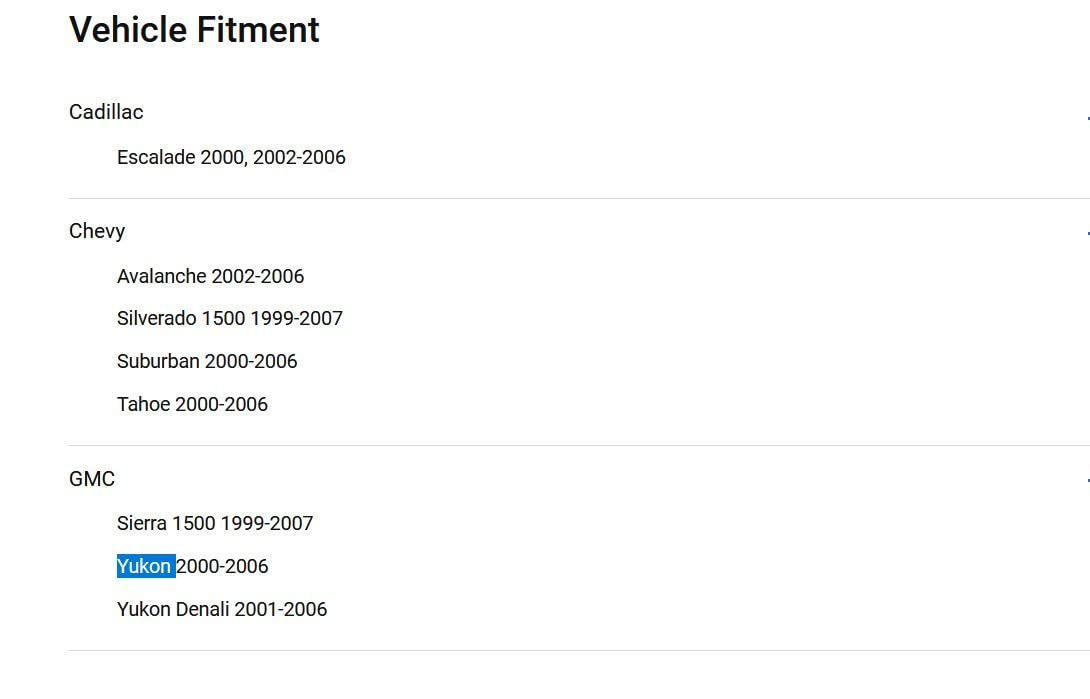Collapse the GMC fitment section header
This screenshot has height=699, width=1090.
tap(92, 479)
